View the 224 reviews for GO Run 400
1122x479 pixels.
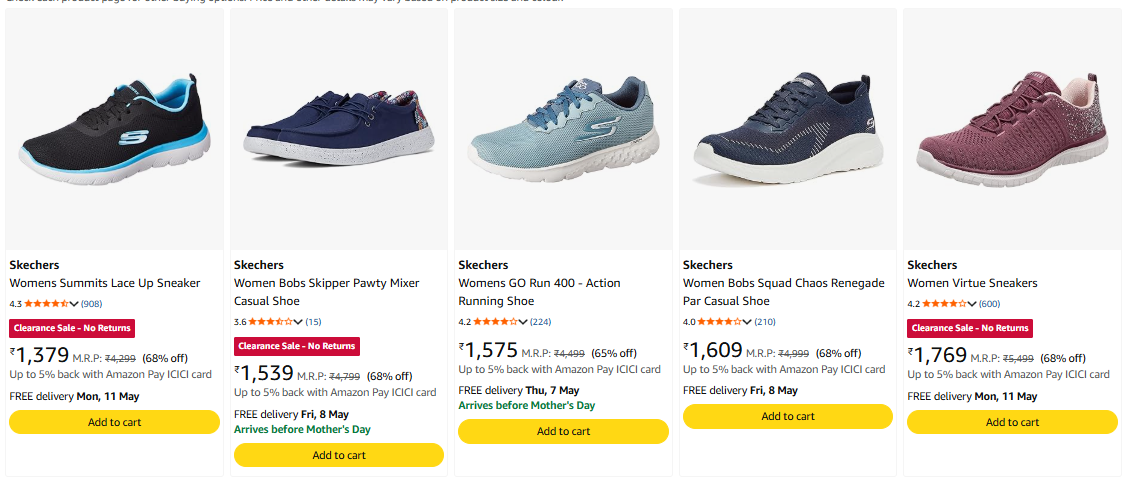(x=540, y=321)
